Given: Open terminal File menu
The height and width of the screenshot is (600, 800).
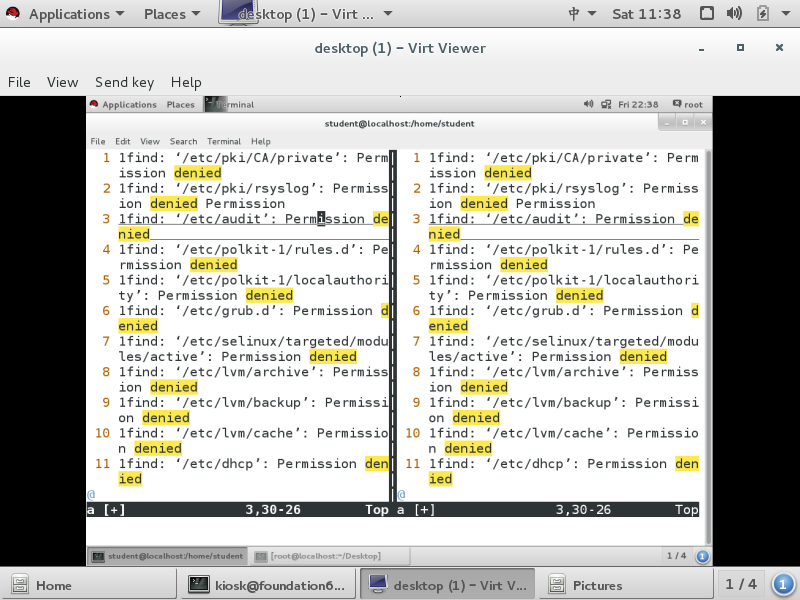Looking at the screenshot, I should click(x=98, y=141).
